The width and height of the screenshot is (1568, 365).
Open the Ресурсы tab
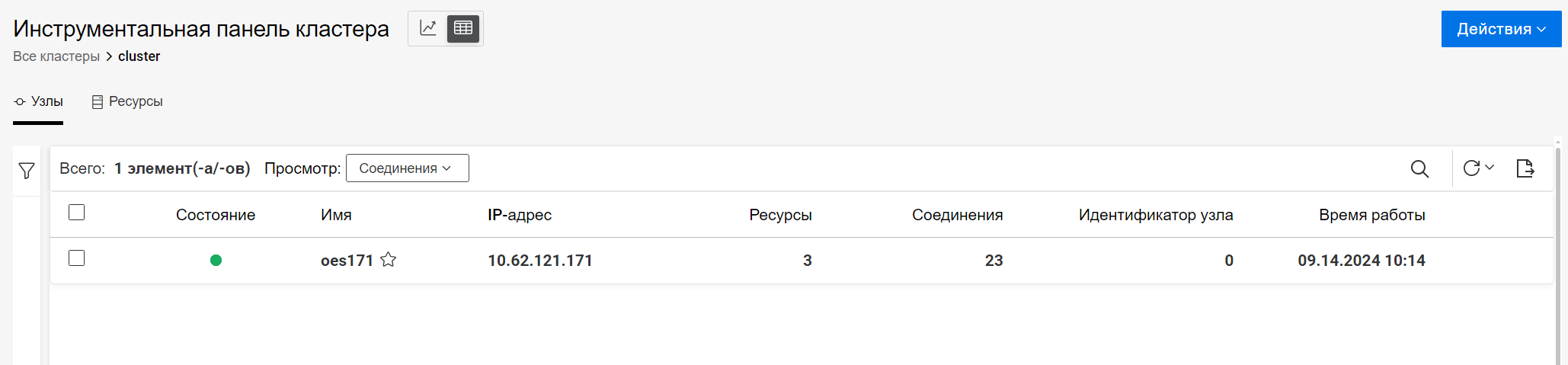[127, 102]
